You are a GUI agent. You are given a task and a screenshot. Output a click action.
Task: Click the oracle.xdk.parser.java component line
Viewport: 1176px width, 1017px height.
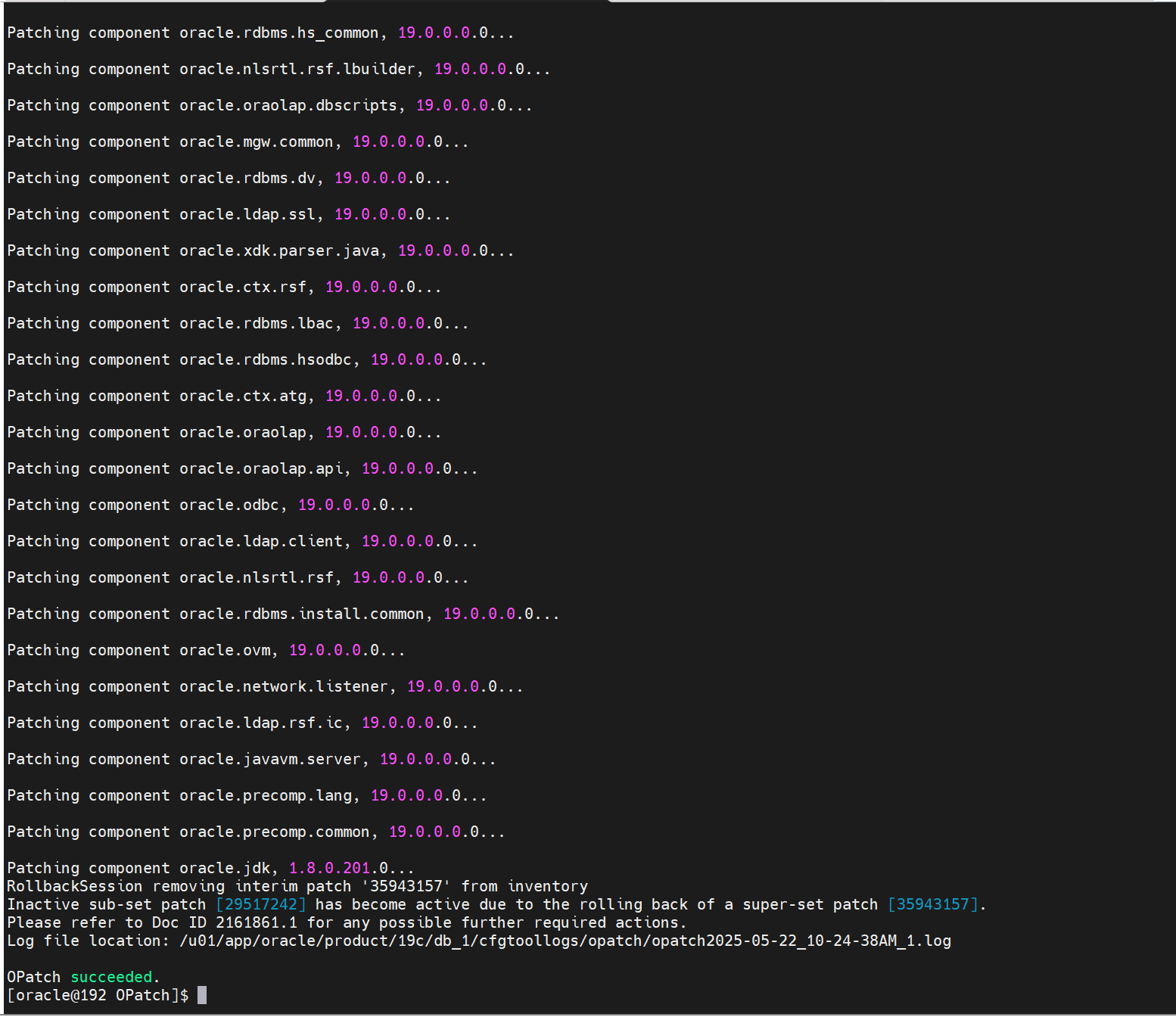click(x=260, y=250)
